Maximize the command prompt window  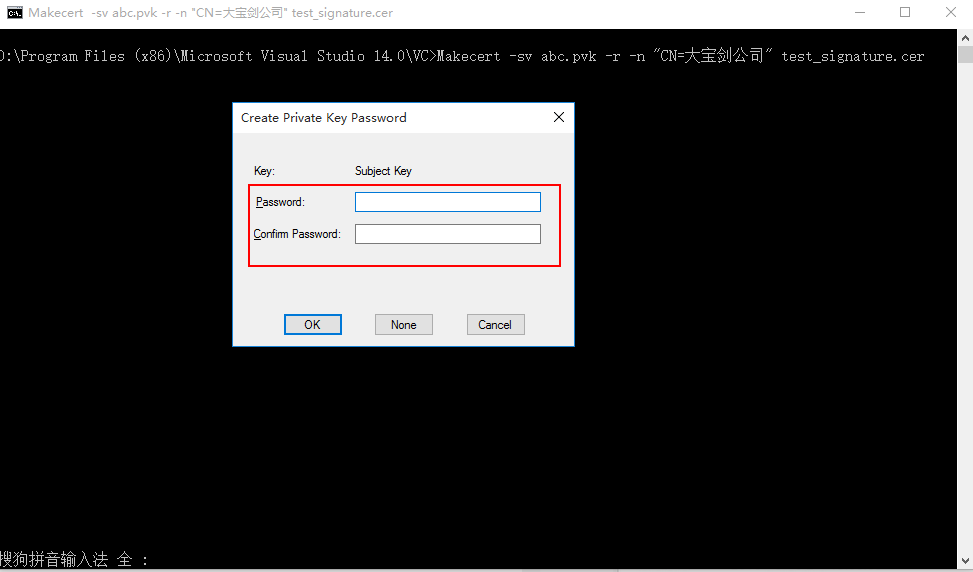905,12
